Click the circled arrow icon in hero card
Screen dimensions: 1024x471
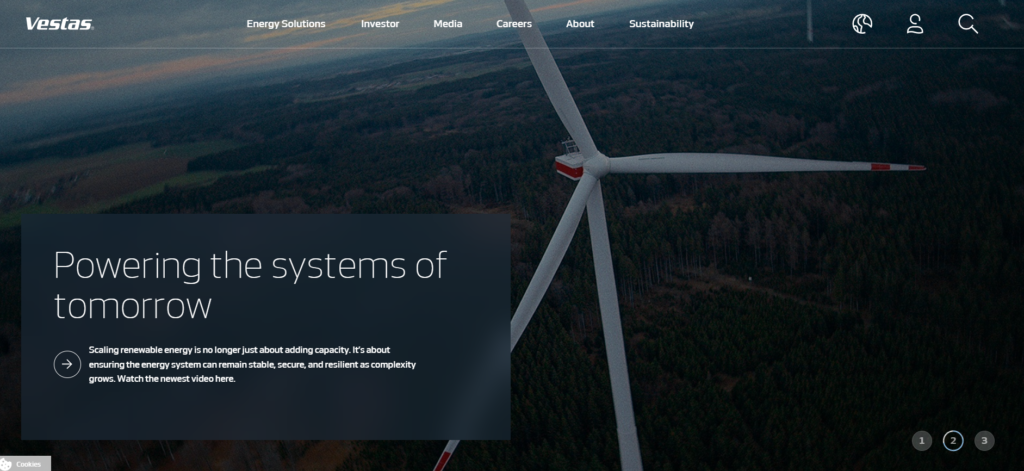pyautogui.click(x=67, y=365)
